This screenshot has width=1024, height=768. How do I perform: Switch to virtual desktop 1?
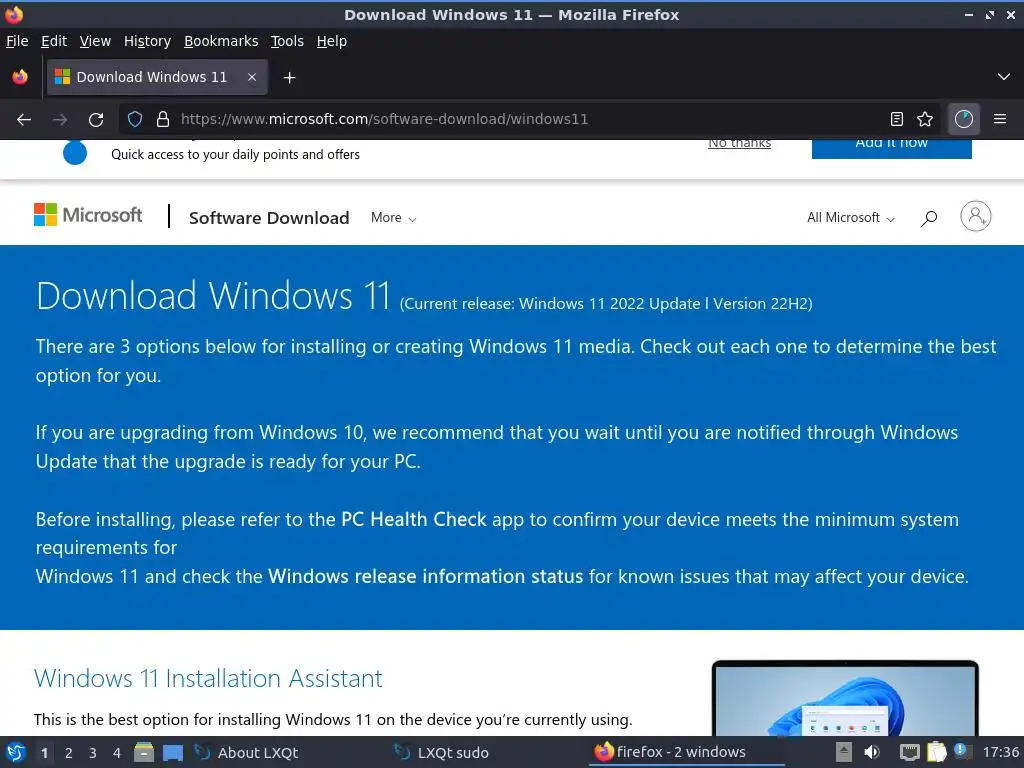(x=44, y=753)
